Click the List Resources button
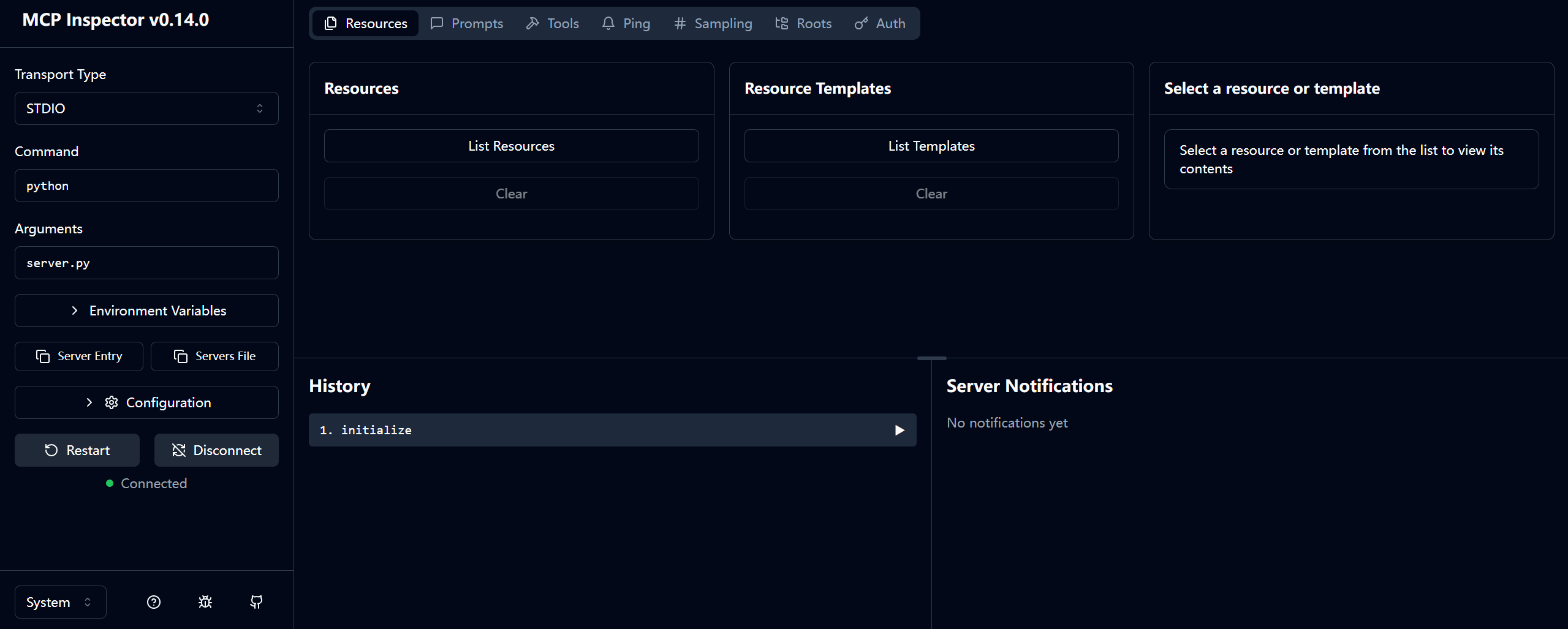 pyautogui.click(x=512, y=146)
